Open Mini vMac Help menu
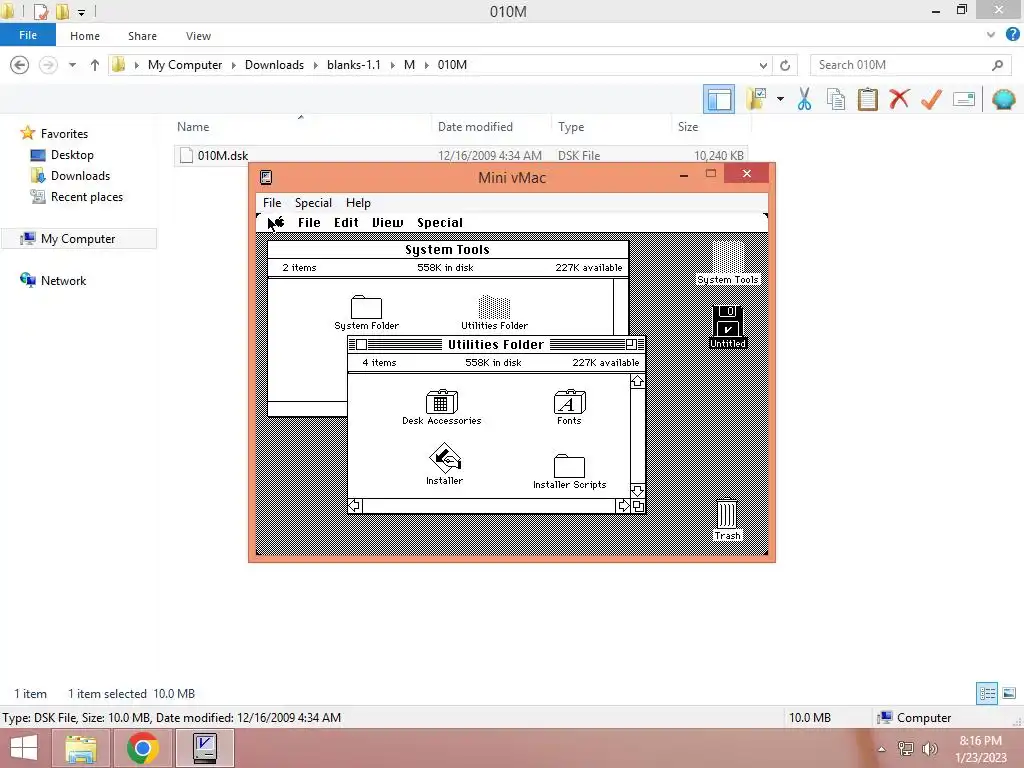This screenshot has height=768, width=1024. (x=359, y=202)
